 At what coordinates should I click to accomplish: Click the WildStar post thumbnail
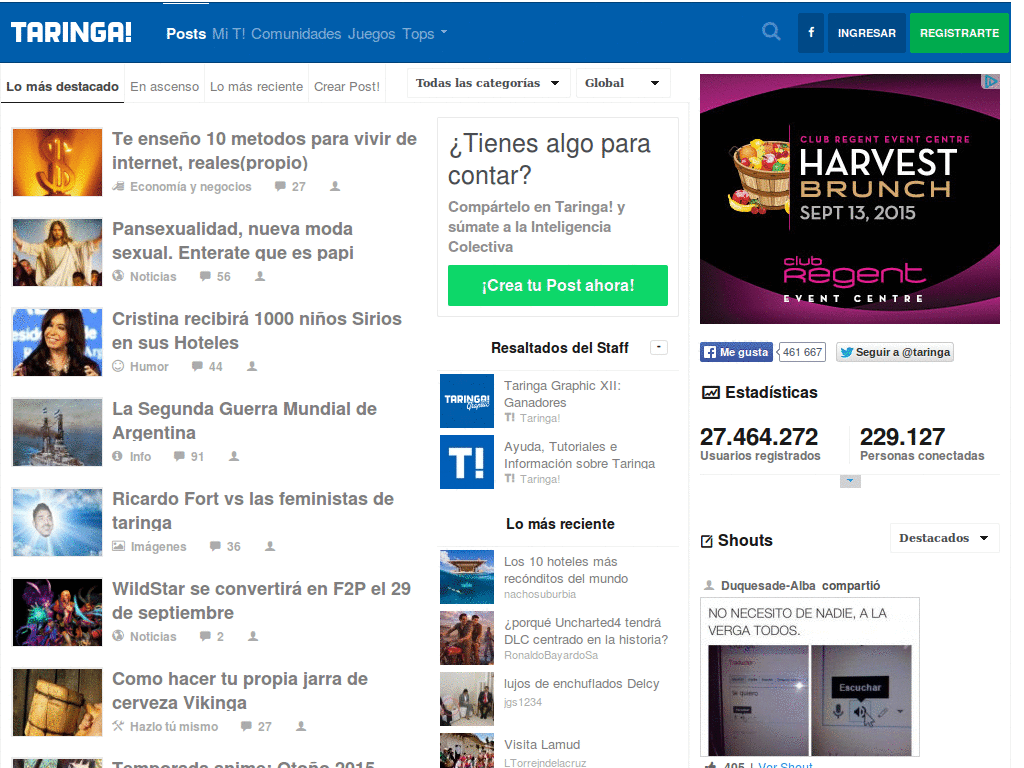(x=57, y=612)
